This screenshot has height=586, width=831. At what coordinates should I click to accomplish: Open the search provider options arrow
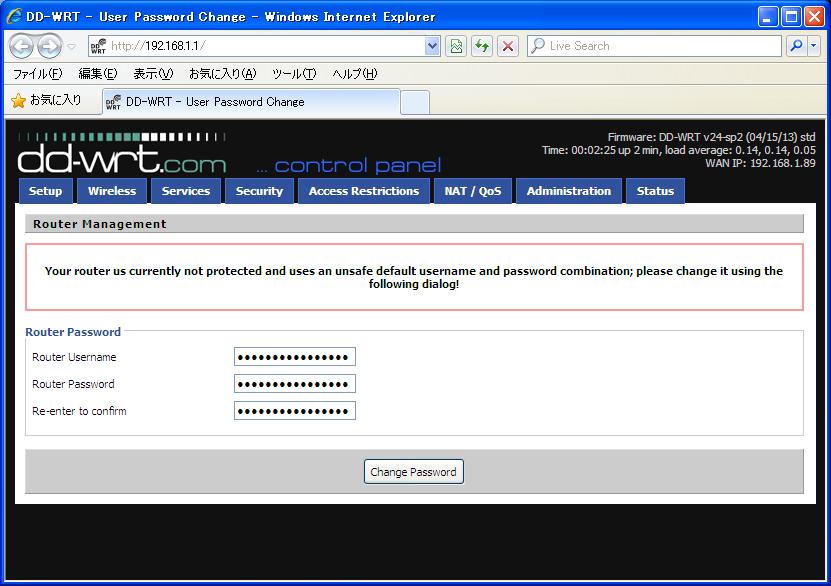coord(814,46)
